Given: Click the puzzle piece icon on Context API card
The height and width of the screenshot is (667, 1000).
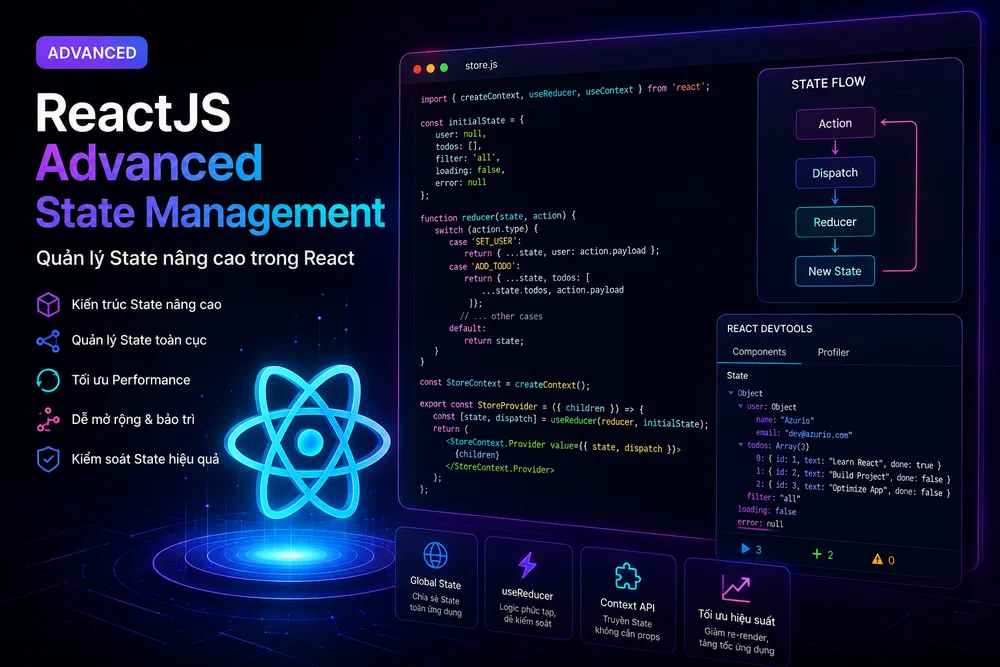Looking at the screenshot, I should point(628,576).
